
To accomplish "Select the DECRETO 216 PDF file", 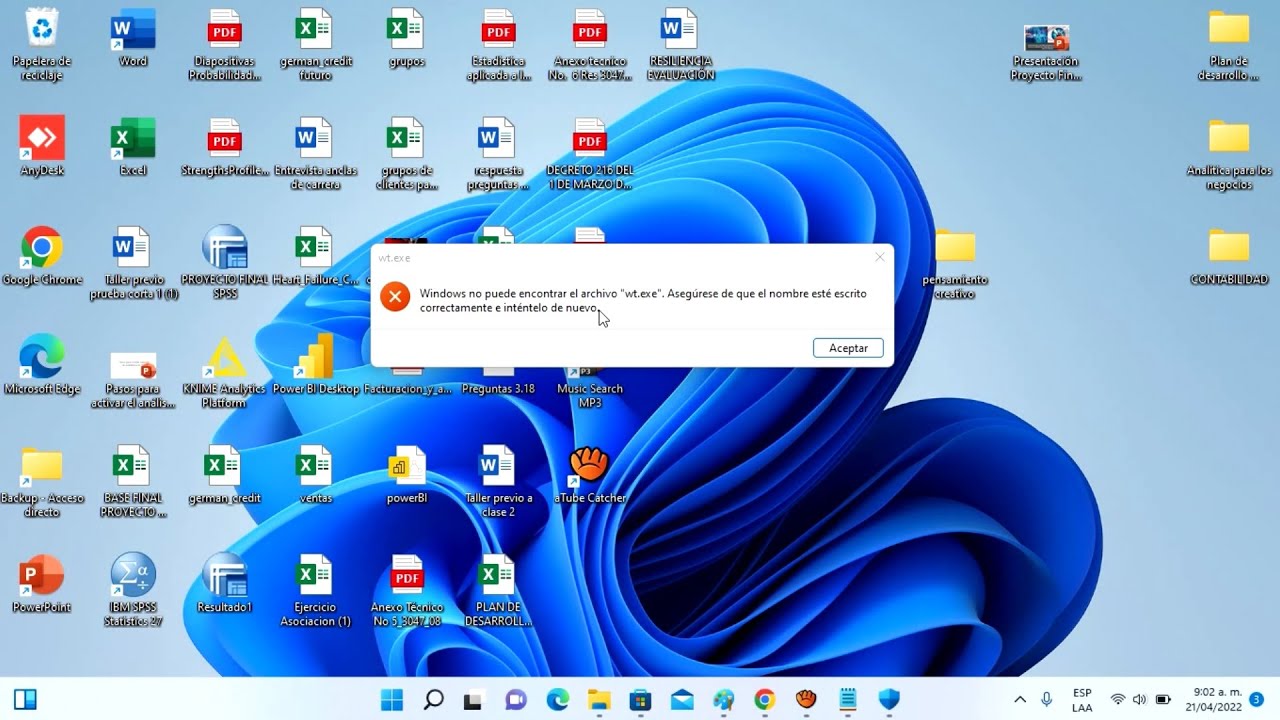I will click(590, 154).
